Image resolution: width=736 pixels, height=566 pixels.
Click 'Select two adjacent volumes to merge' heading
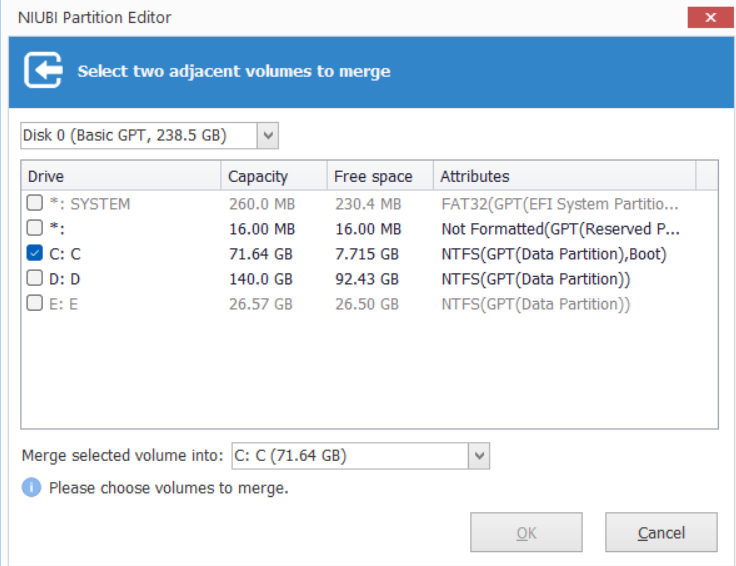pos(234,71)
